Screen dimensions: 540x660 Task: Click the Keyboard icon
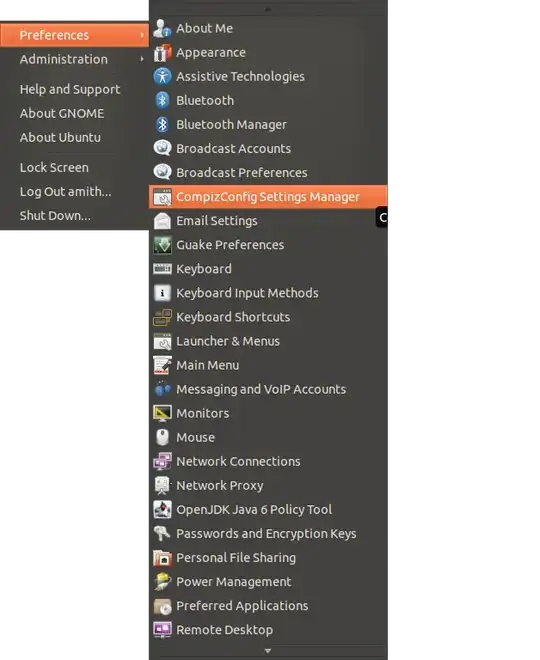(162, 269)
